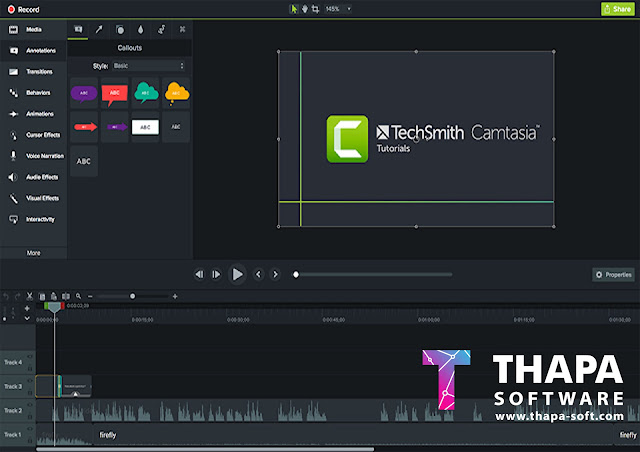
Task: Select the Callouts annotation sub-tab icon
Action: tap(78, 29)
